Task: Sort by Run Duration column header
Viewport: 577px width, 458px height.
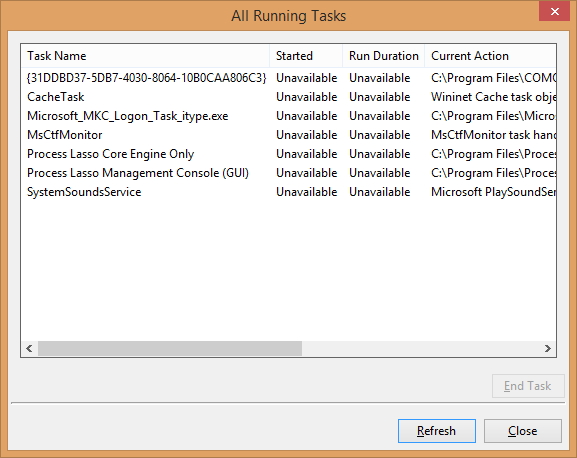Action: (383, 56)
